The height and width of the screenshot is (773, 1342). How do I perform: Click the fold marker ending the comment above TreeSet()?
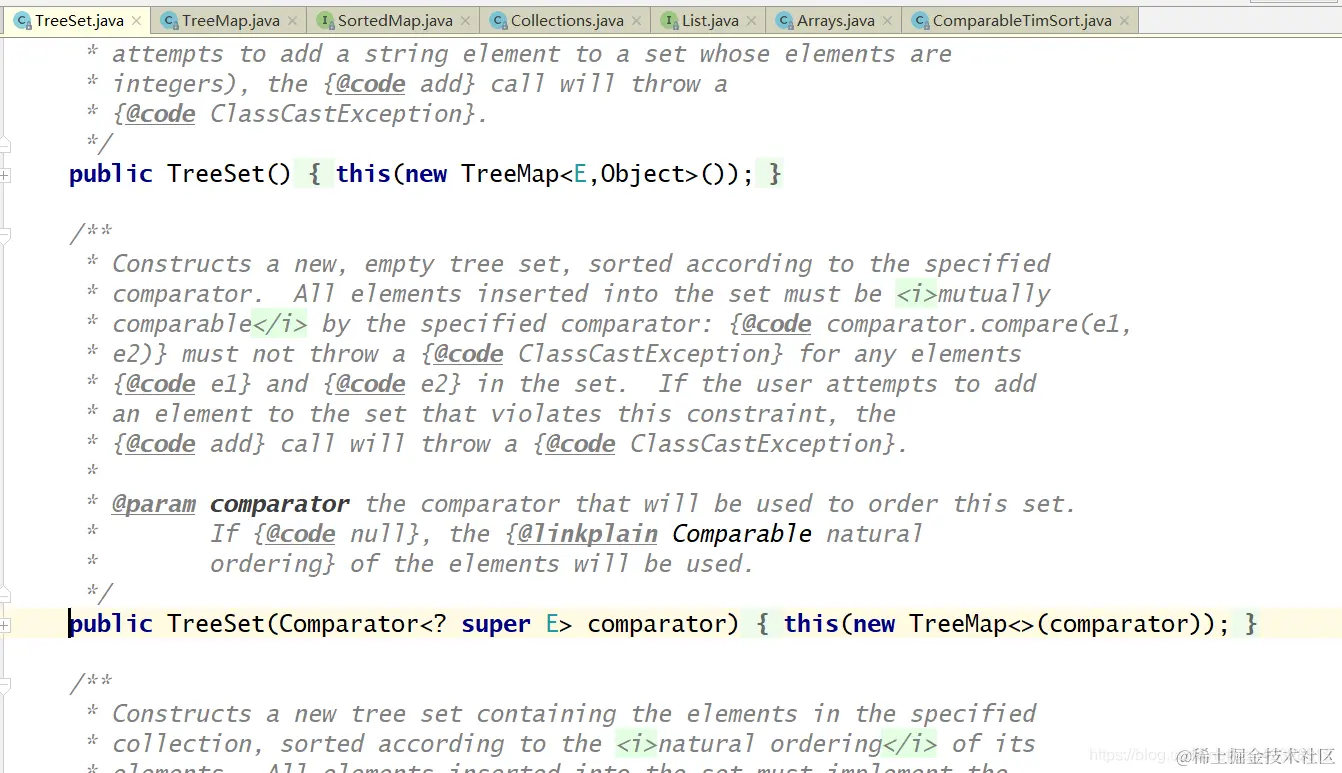pyautogui.click(x=5, y=145)
